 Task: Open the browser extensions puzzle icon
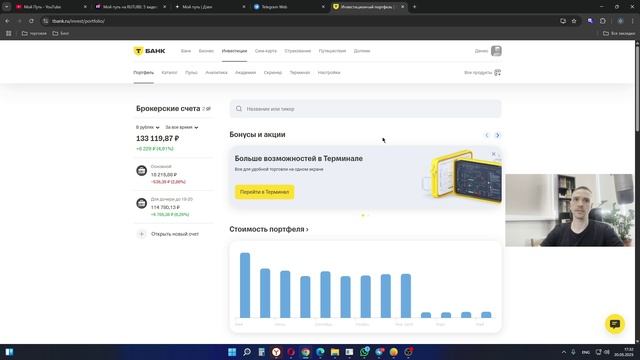[x=603, y=21]
